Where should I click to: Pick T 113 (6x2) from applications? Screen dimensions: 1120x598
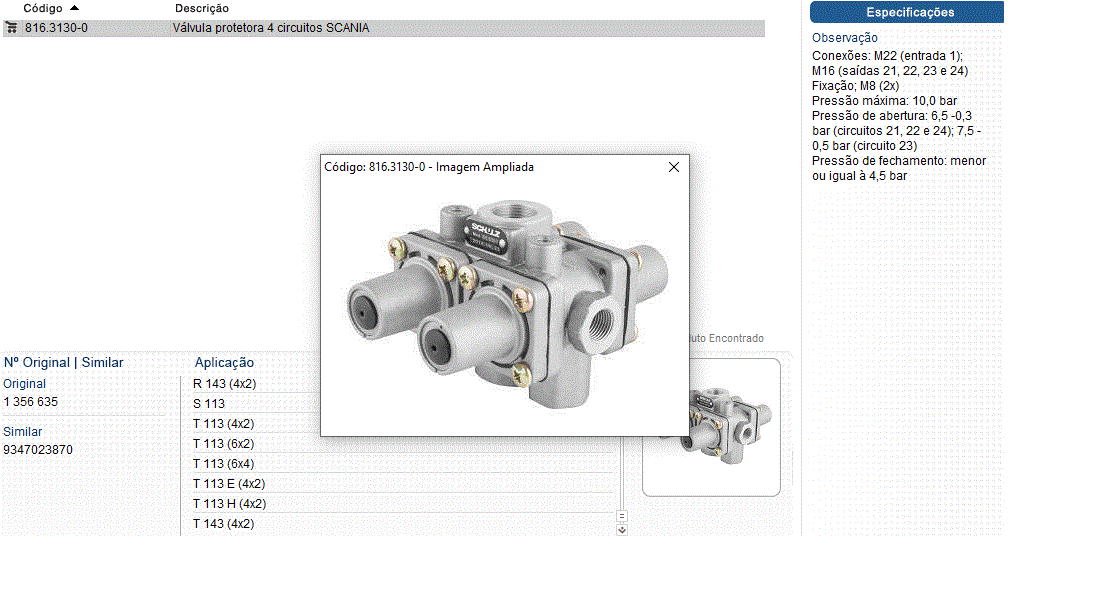(x=223, y=444)
